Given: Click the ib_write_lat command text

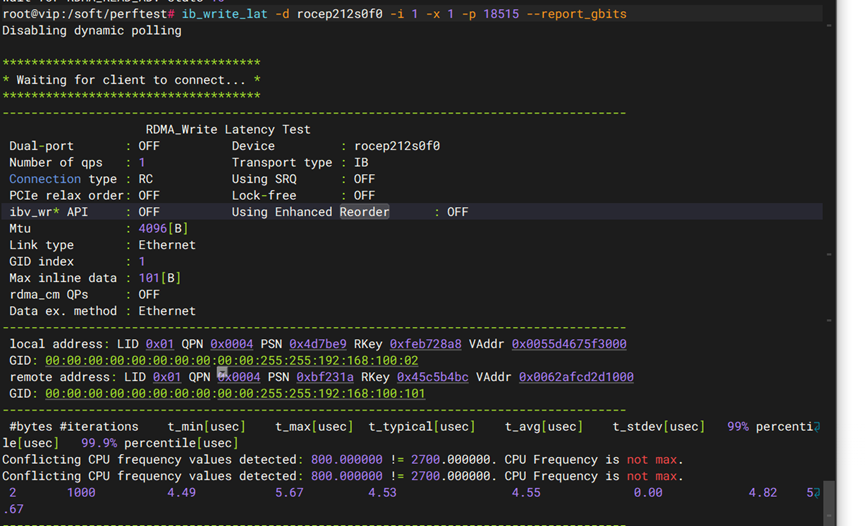Looking at the screenshot, I should (224, 14).
